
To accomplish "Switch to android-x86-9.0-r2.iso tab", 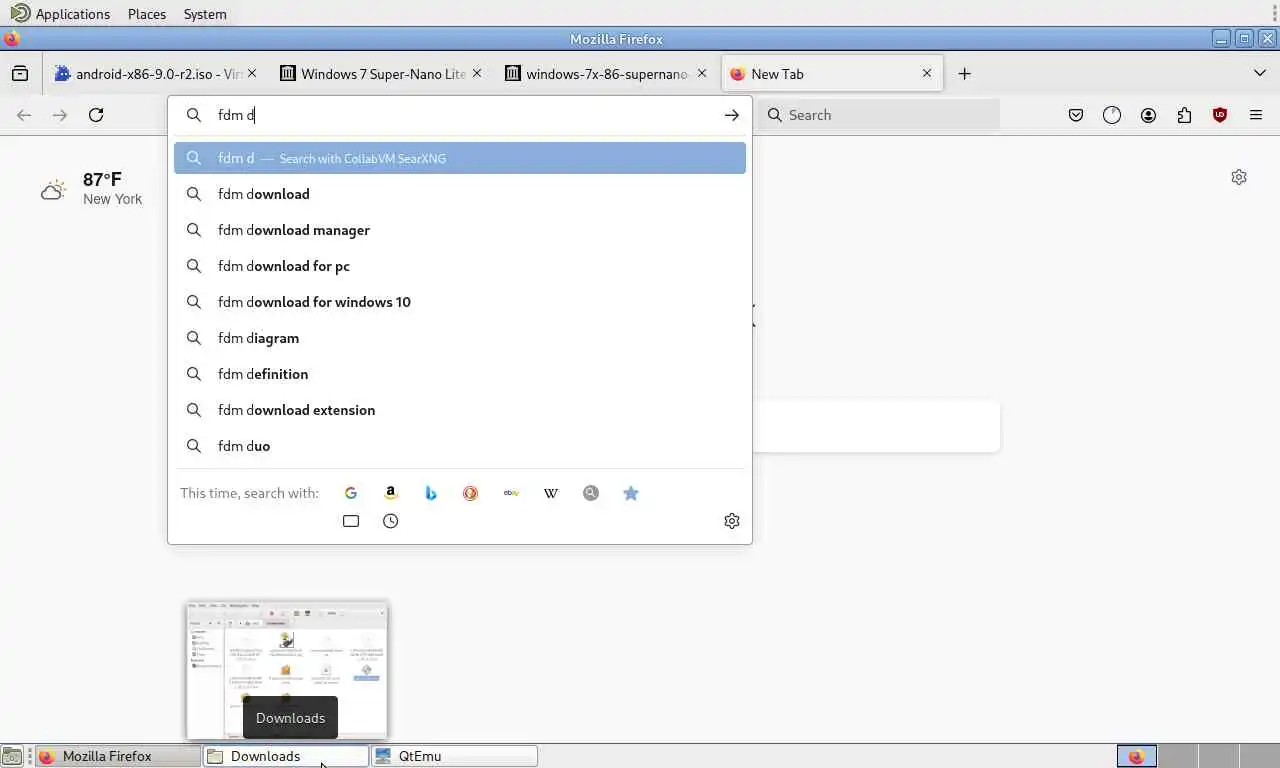I will 155,74.
